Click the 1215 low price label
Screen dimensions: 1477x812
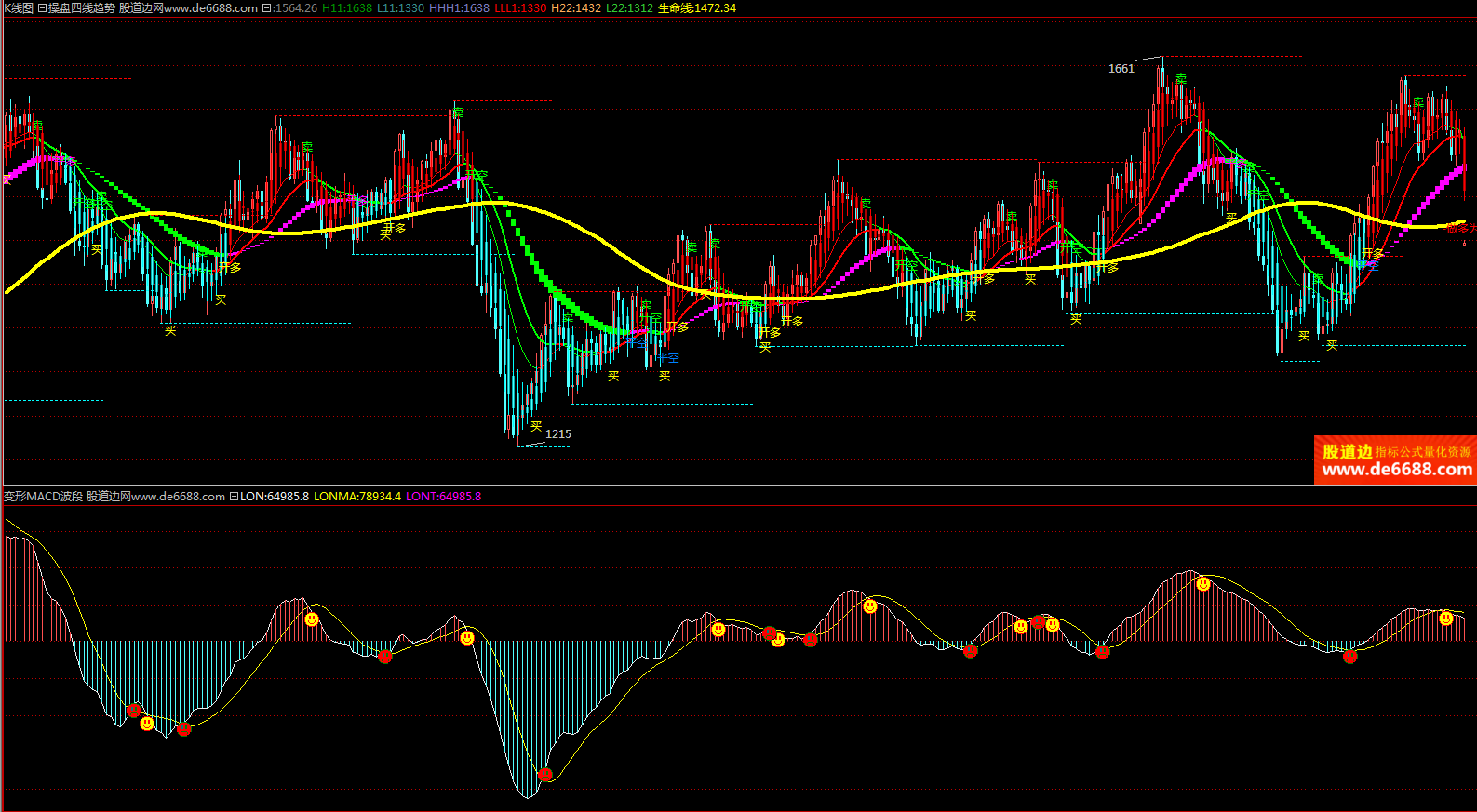pos(558,434)
